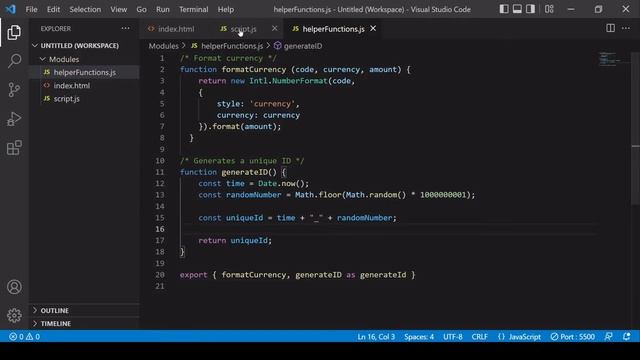The height and width of the screenshot is (360, 640).
Task: Open helperFunctions.js in the explorer tree
Action: coord(84,72)
